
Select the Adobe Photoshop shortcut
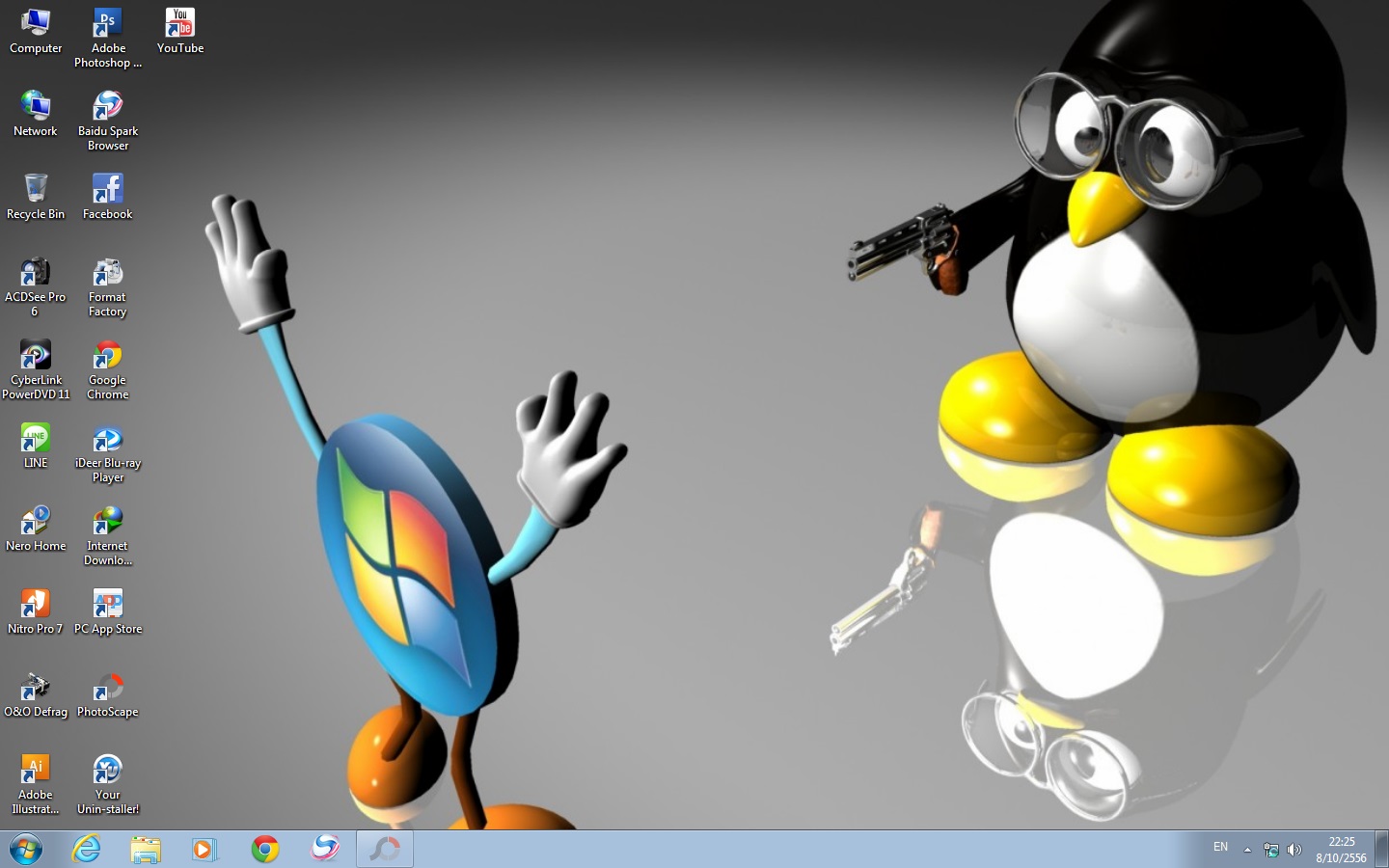tap(108, 38)
